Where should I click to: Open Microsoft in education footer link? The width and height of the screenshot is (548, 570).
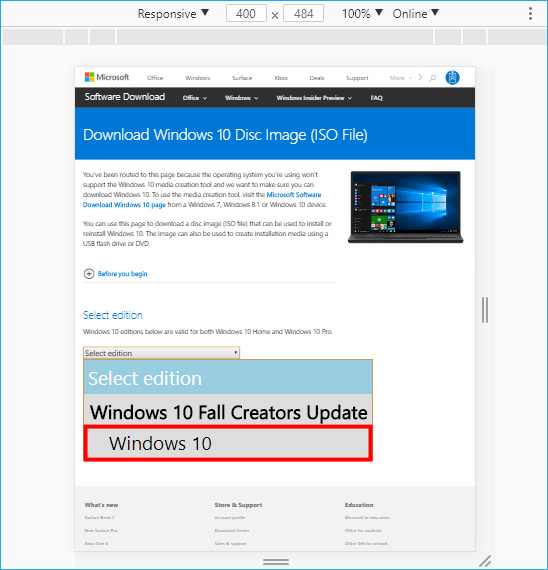click(x=367, y=518)
